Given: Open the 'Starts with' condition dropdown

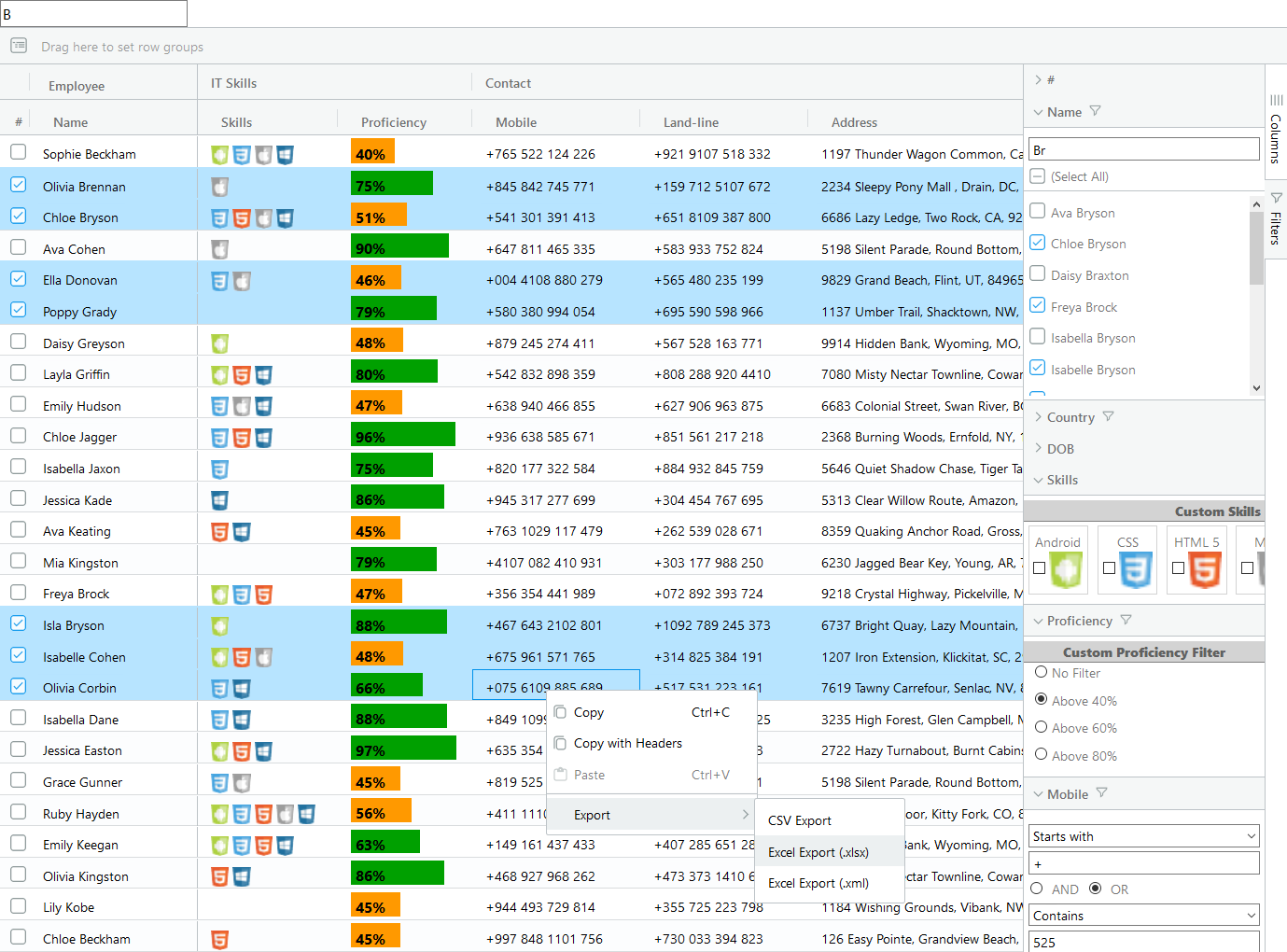Looking at the screenshot, I should pyautogui.click(x=1143, y=835).
